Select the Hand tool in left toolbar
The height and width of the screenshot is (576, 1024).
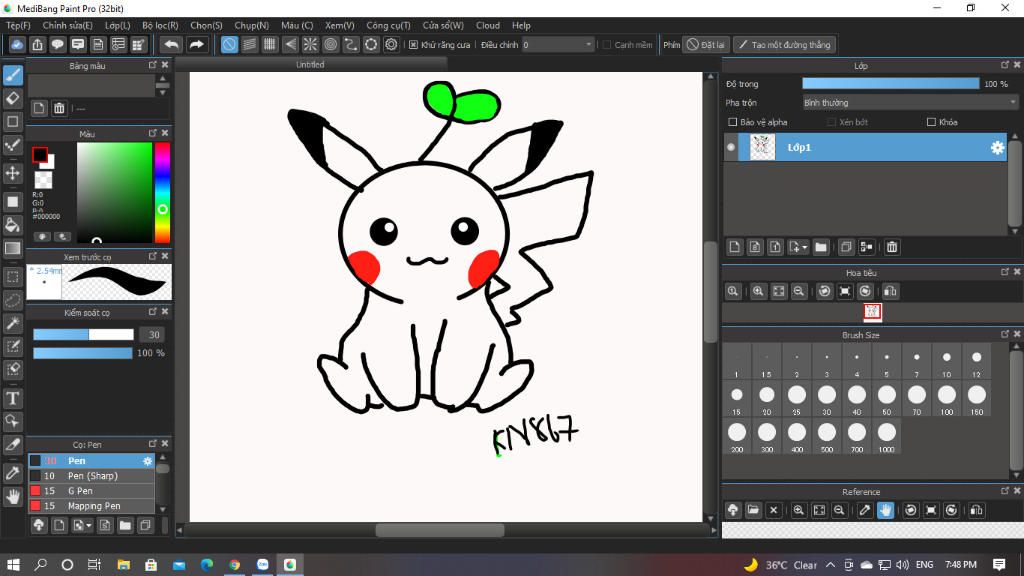pyautogui.click(x=12, y=497)
